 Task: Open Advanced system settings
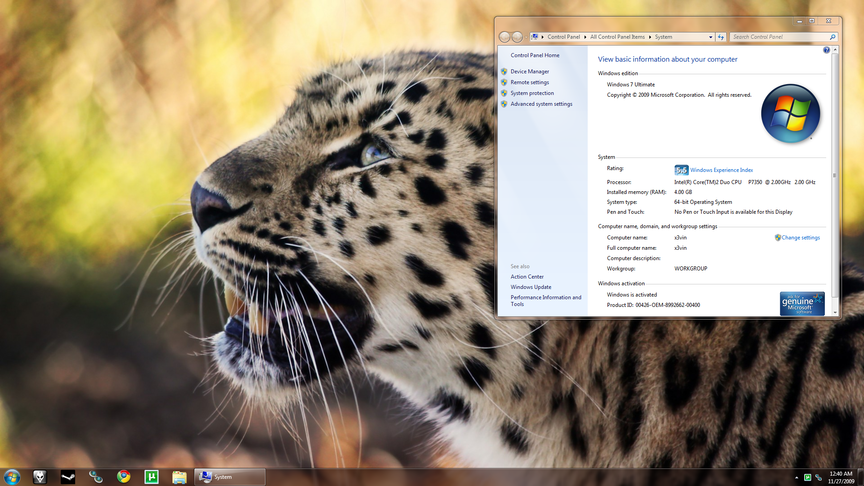click(x=541, y=104)
